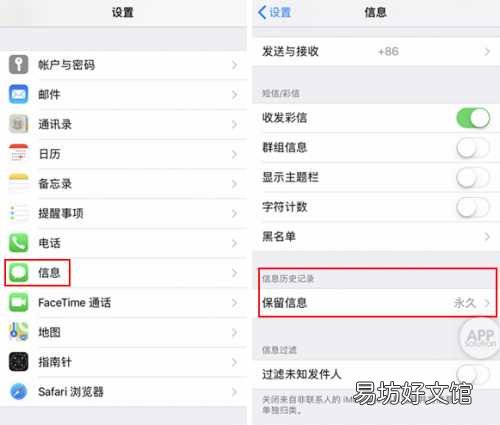
Task: Tap the green Phone icon
Action: [18, 243]
